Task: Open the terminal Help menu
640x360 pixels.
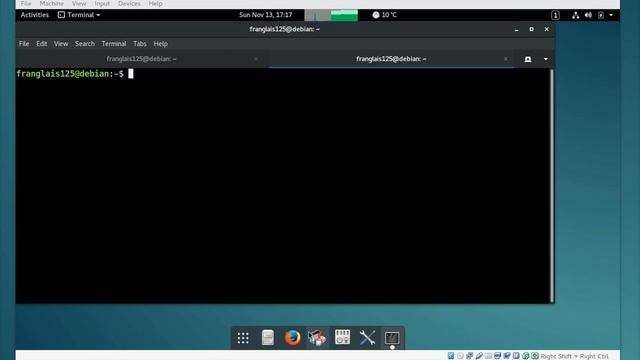Action: tap(160, 44)
